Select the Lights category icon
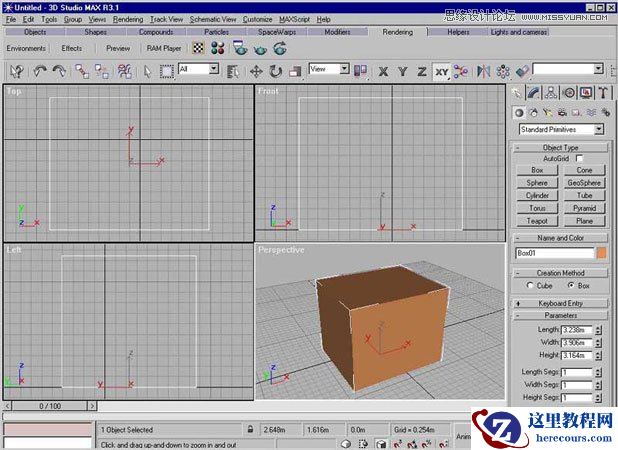Screen dimensions: 618x450 548,113
